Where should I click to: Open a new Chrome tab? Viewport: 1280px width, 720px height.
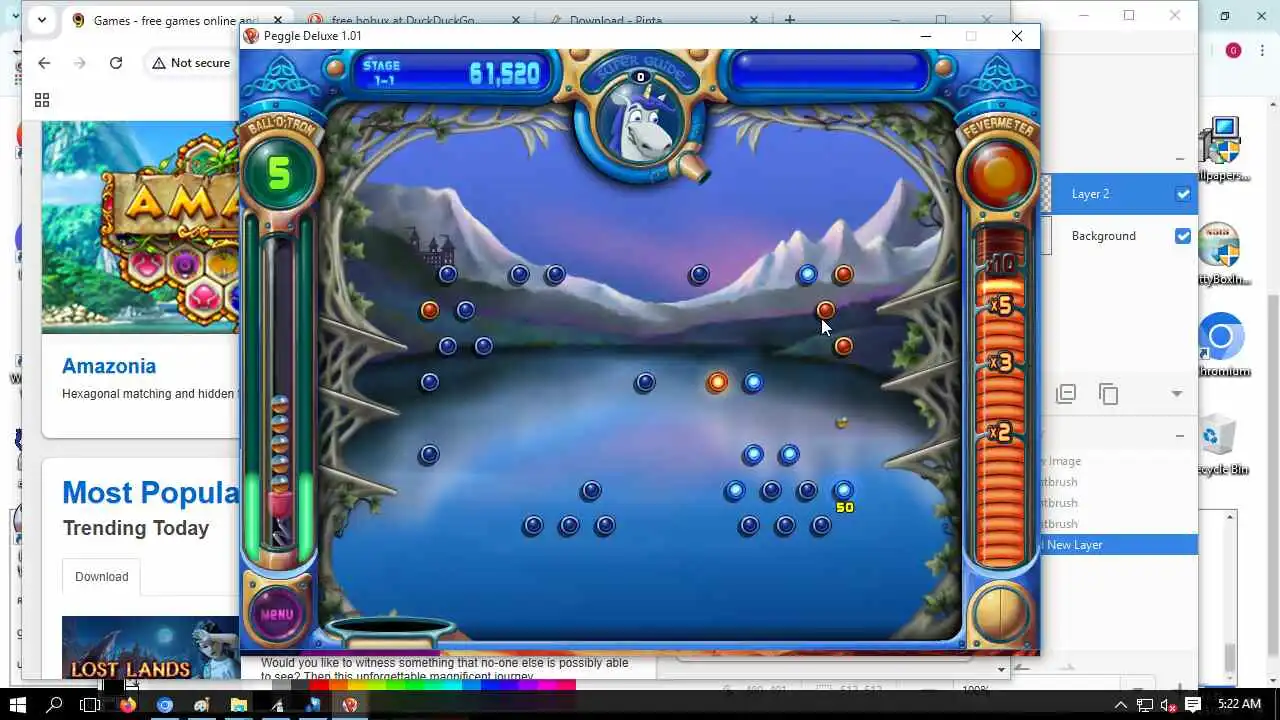pos(790,20)
